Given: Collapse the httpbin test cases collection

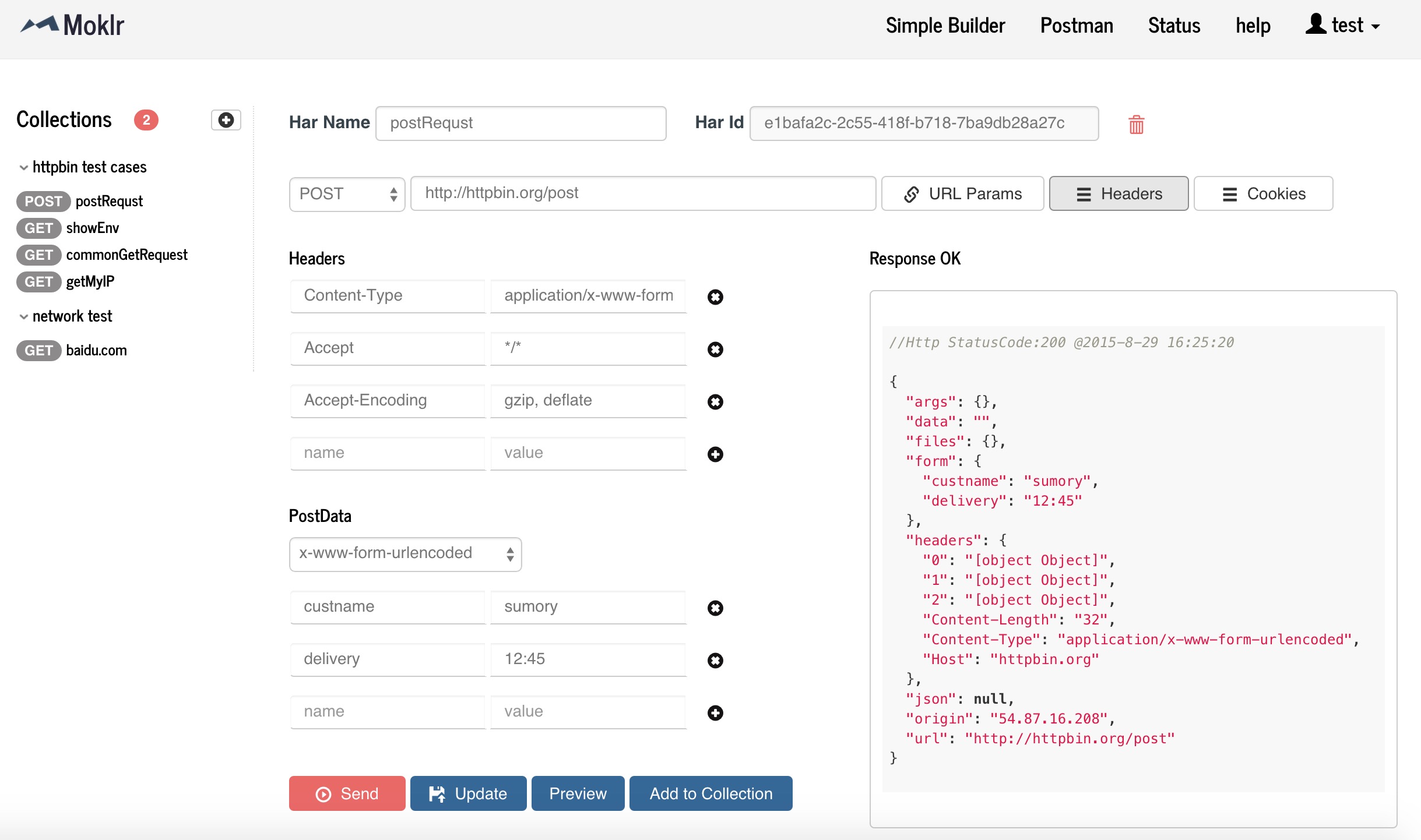Looking at the screenshot, I should (24, 168).
